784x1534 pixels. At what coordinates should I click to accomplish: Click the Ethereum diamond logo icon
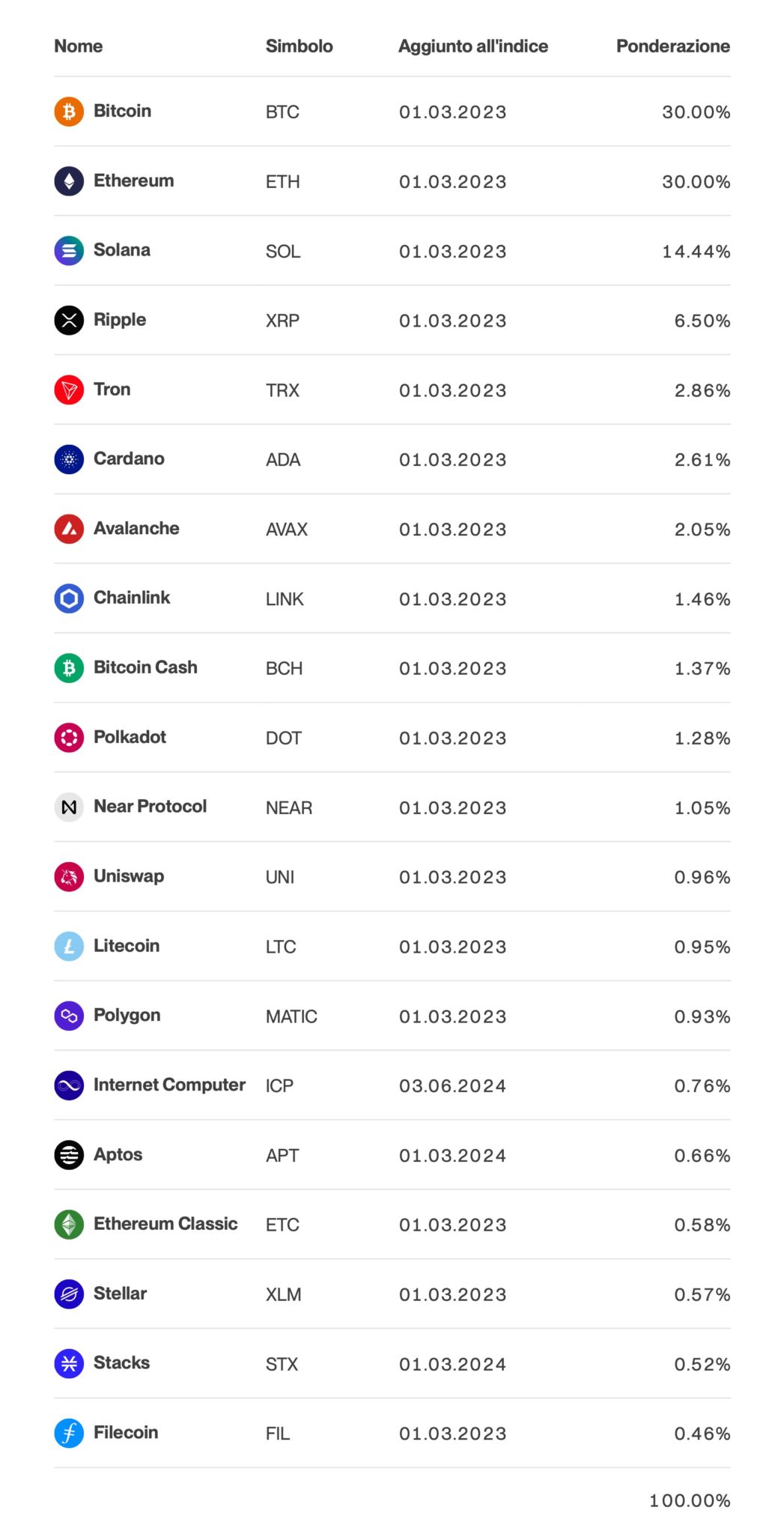(x=69, y=181)
